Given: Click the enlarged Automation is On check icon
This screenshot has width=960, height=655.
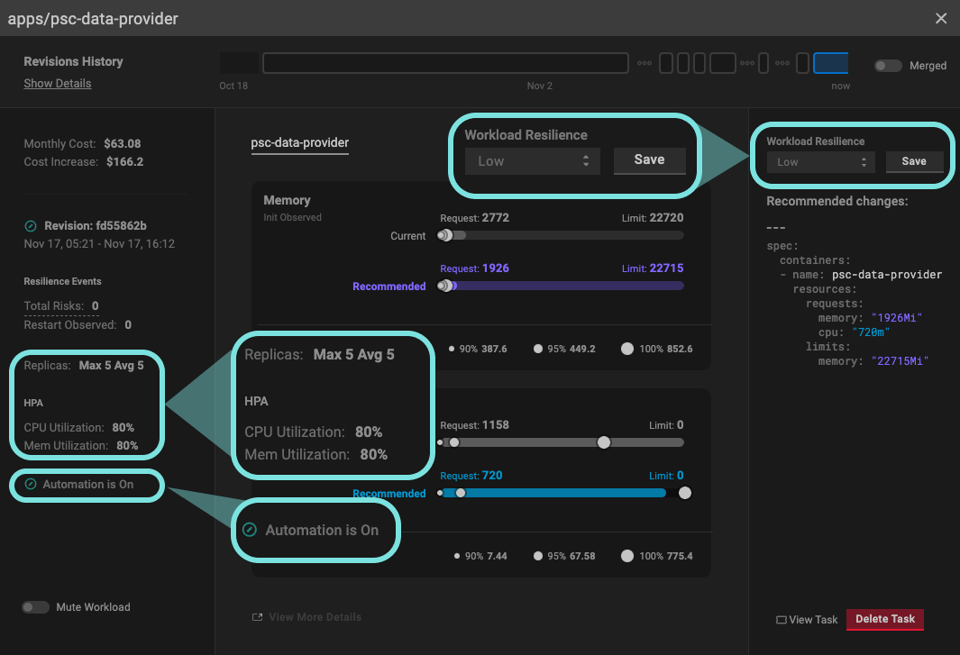Looking at the screenshot, I should pyautogui.click(x=249, y=530).
